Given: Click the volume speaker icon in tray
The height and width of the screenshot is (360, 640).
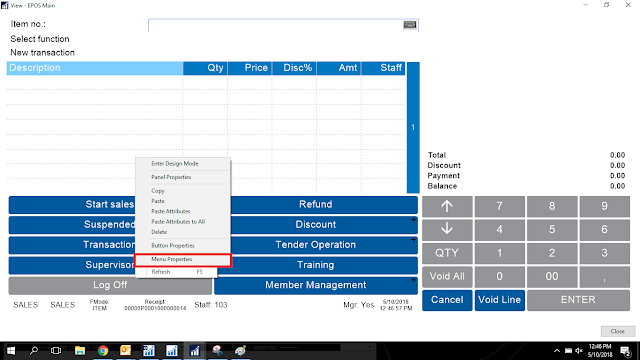Looking at the screenshot, I should coord(579,351).
